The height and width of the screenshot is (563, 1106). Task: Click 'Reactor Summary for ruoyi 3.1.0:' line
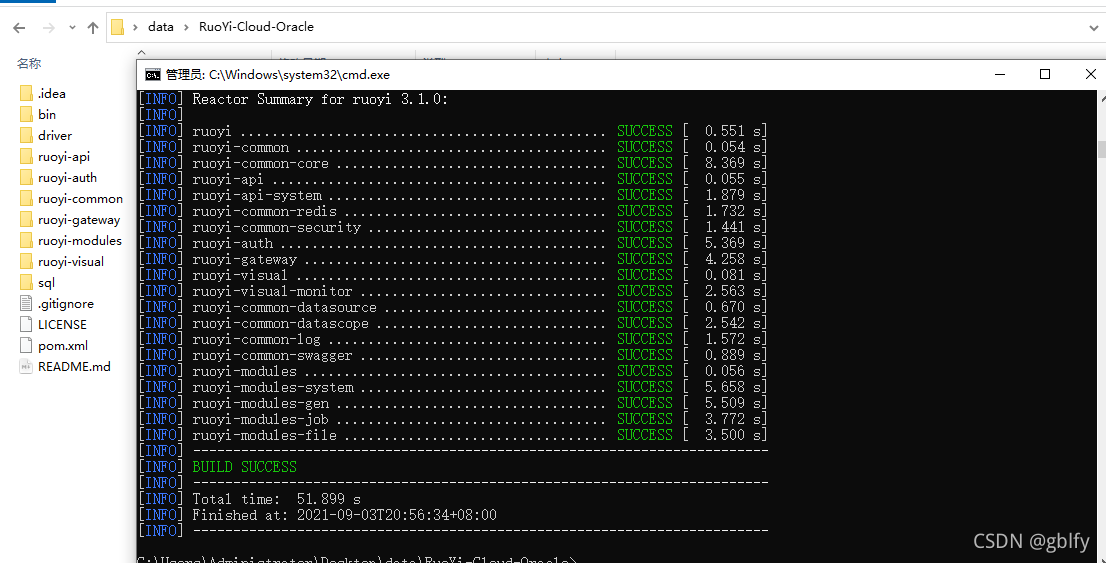320,99
